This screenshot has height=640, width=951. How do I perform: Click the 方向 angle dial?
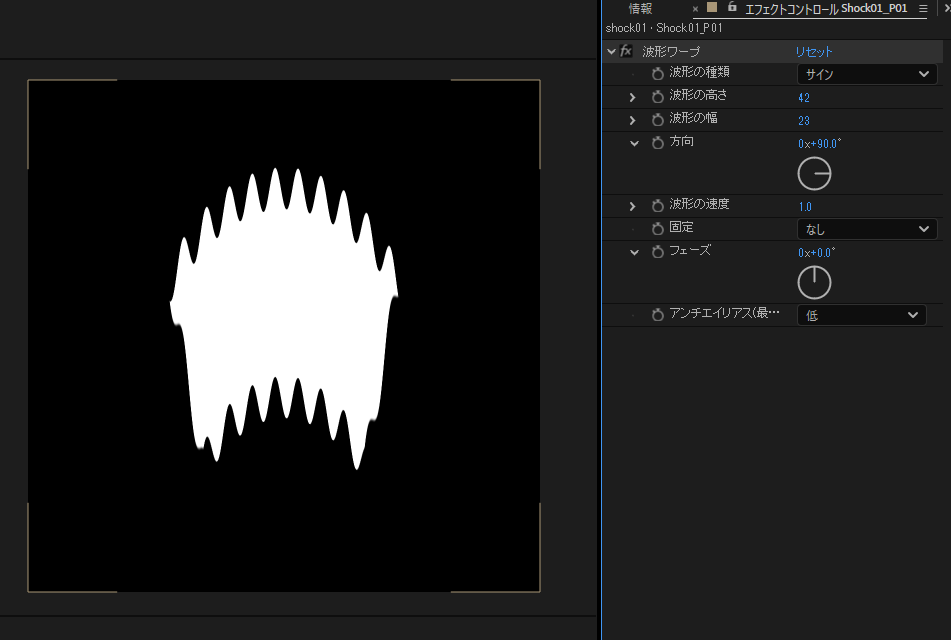coord(814,174)
